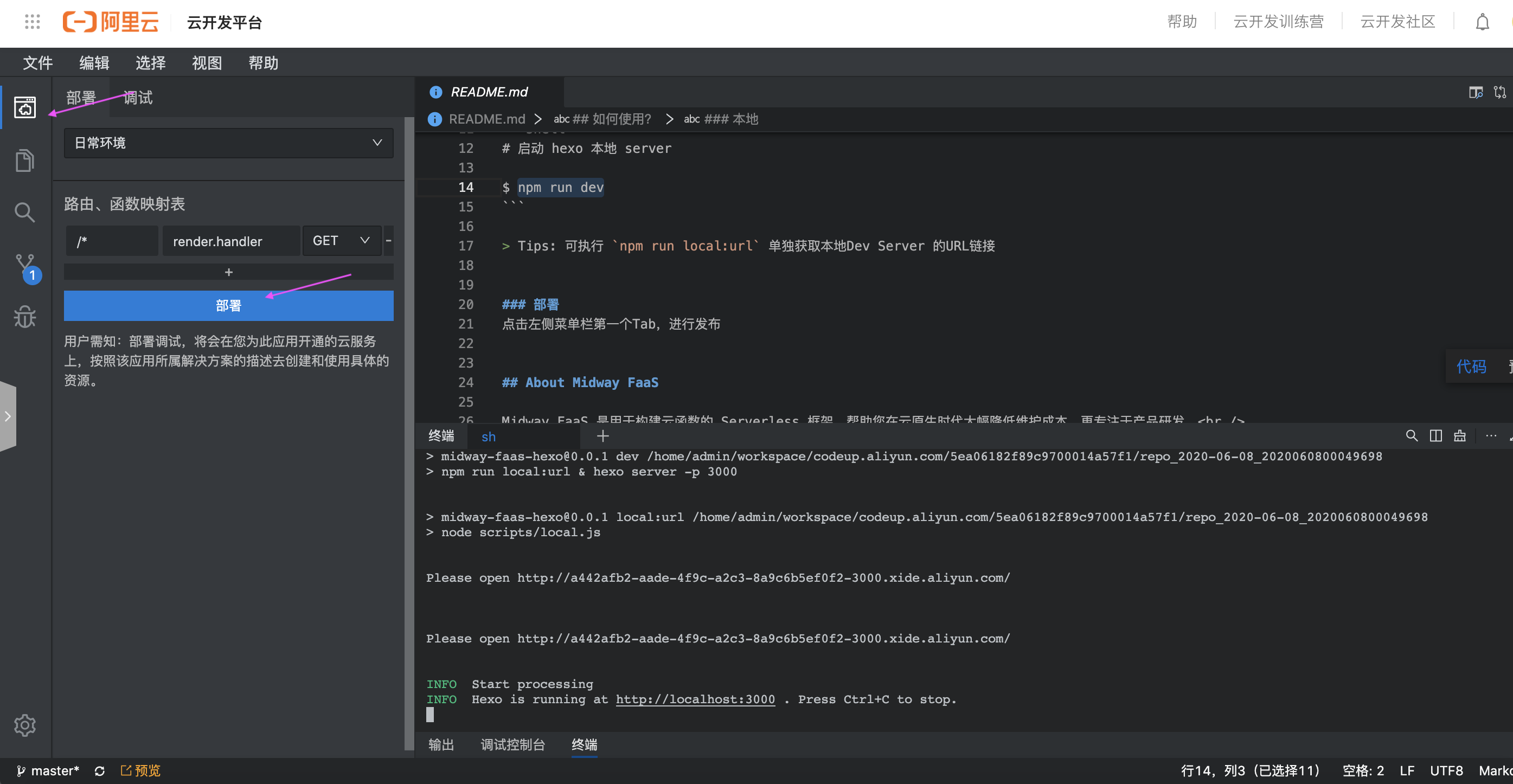Open the 日常环境 environment dropdown
Image resolution: width=1513 pixels, height=784 pixels.
point(228,143)
